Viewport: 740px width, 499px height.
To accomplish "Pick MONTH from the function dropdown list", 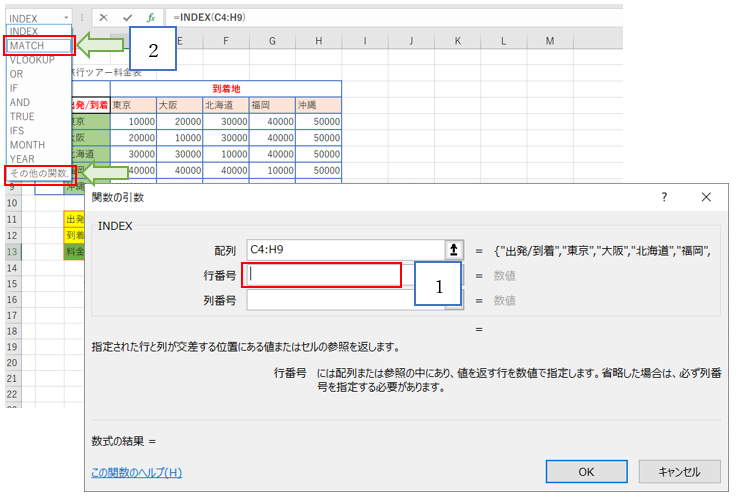I will click(27, 145).
